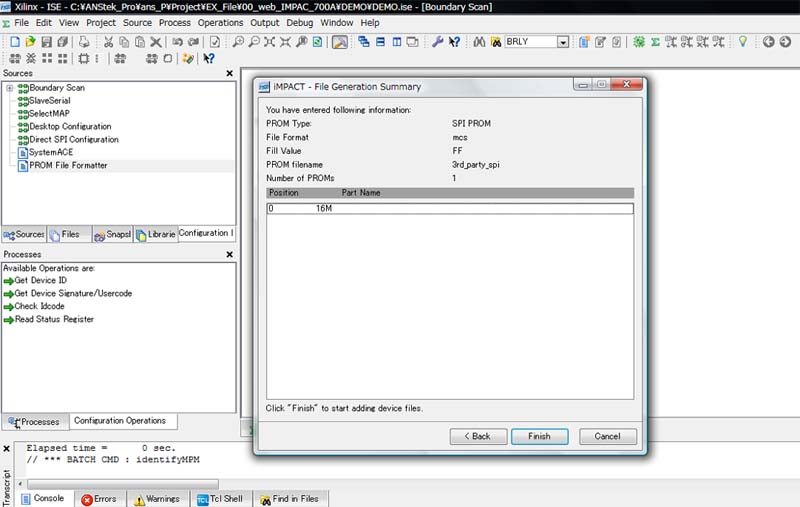Image resolution: width=800 pixels, height=507 pixels.
Task: Click the New file icon
Action: tap(15, 42)
